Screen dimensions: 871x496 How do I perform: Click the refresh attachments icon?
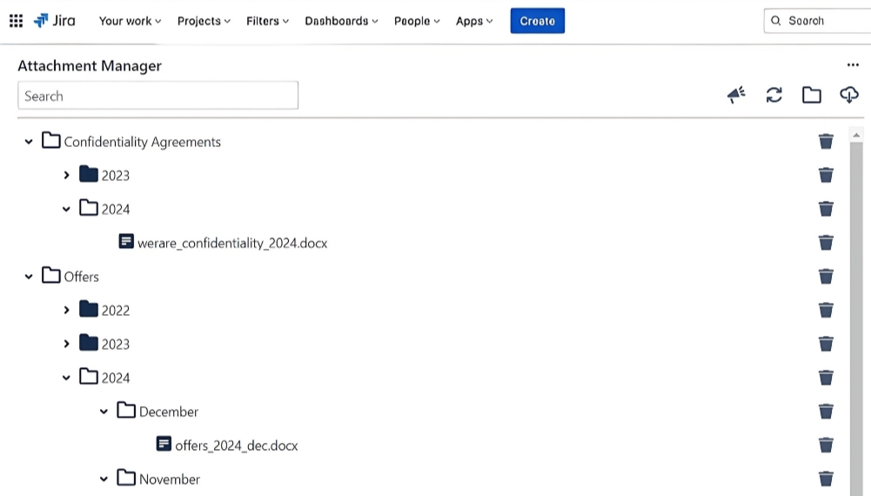tap(774, 95)
